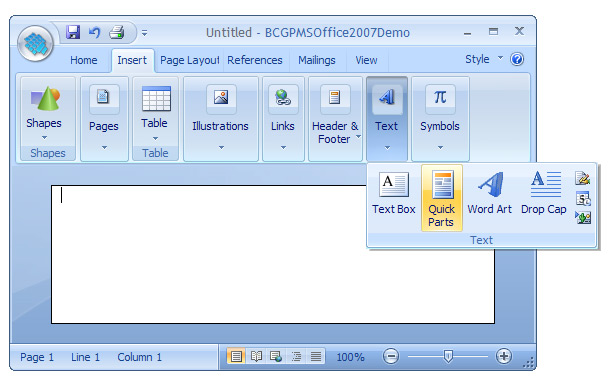Click the Save icon in quick access toolbar
This screenshot has height=386, width=613.
coord(73,32)
